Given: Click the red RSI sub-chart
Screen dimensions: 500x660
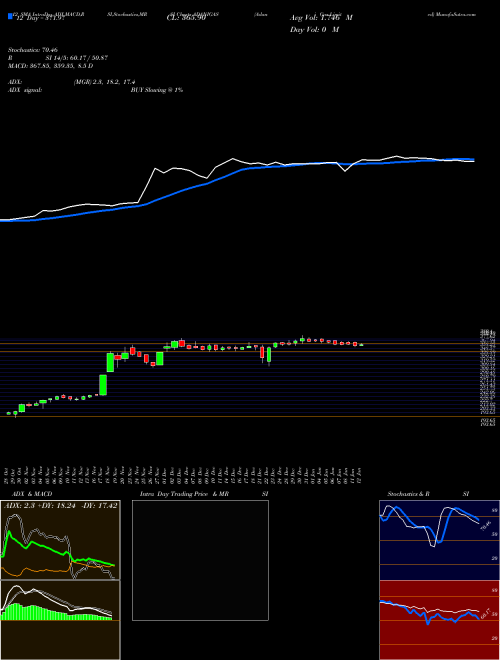Looking at the screenshot, I should pos(439,620).
